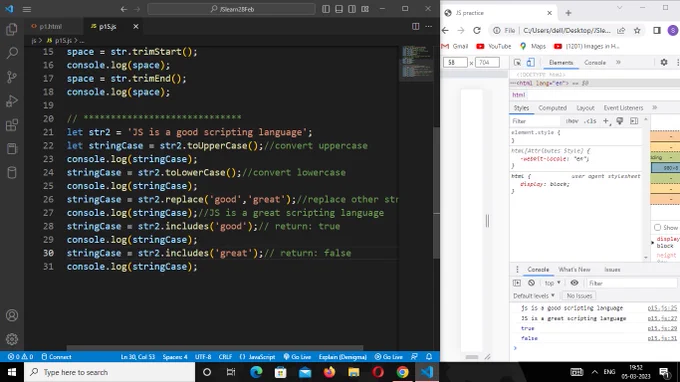Open notifications bell in VS Code status bar
The image size is (680, 382).
coord(429,357)
